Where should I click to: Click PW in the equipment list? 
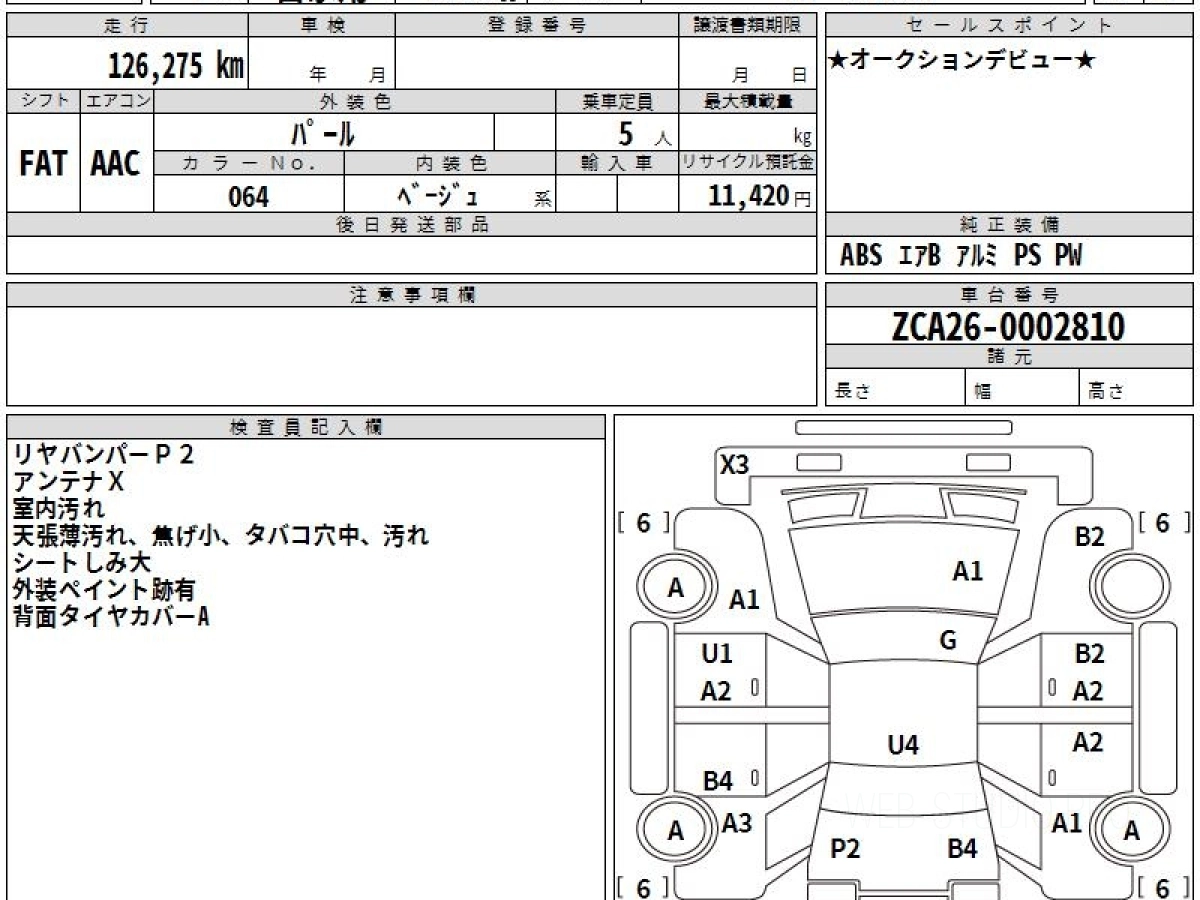[x=1068, y=256]
